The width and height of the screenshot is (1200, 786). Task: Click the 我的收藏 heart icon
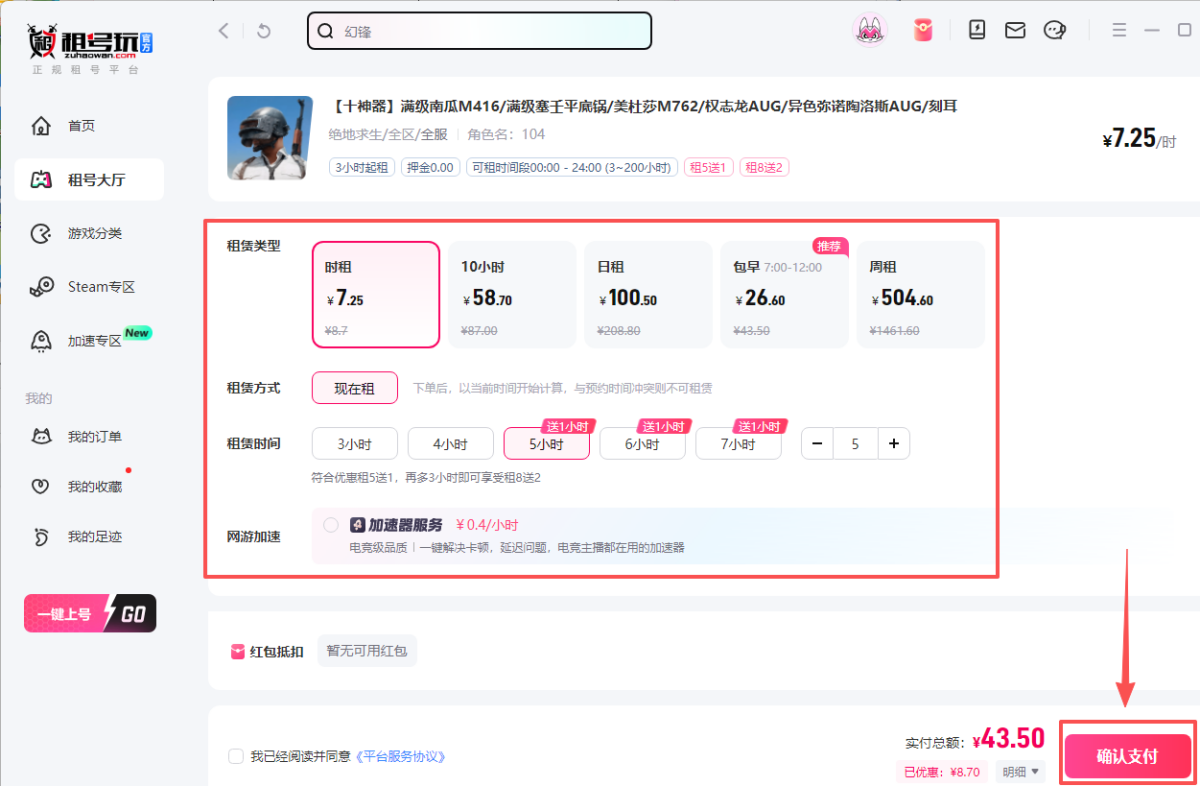click(40, 486)
